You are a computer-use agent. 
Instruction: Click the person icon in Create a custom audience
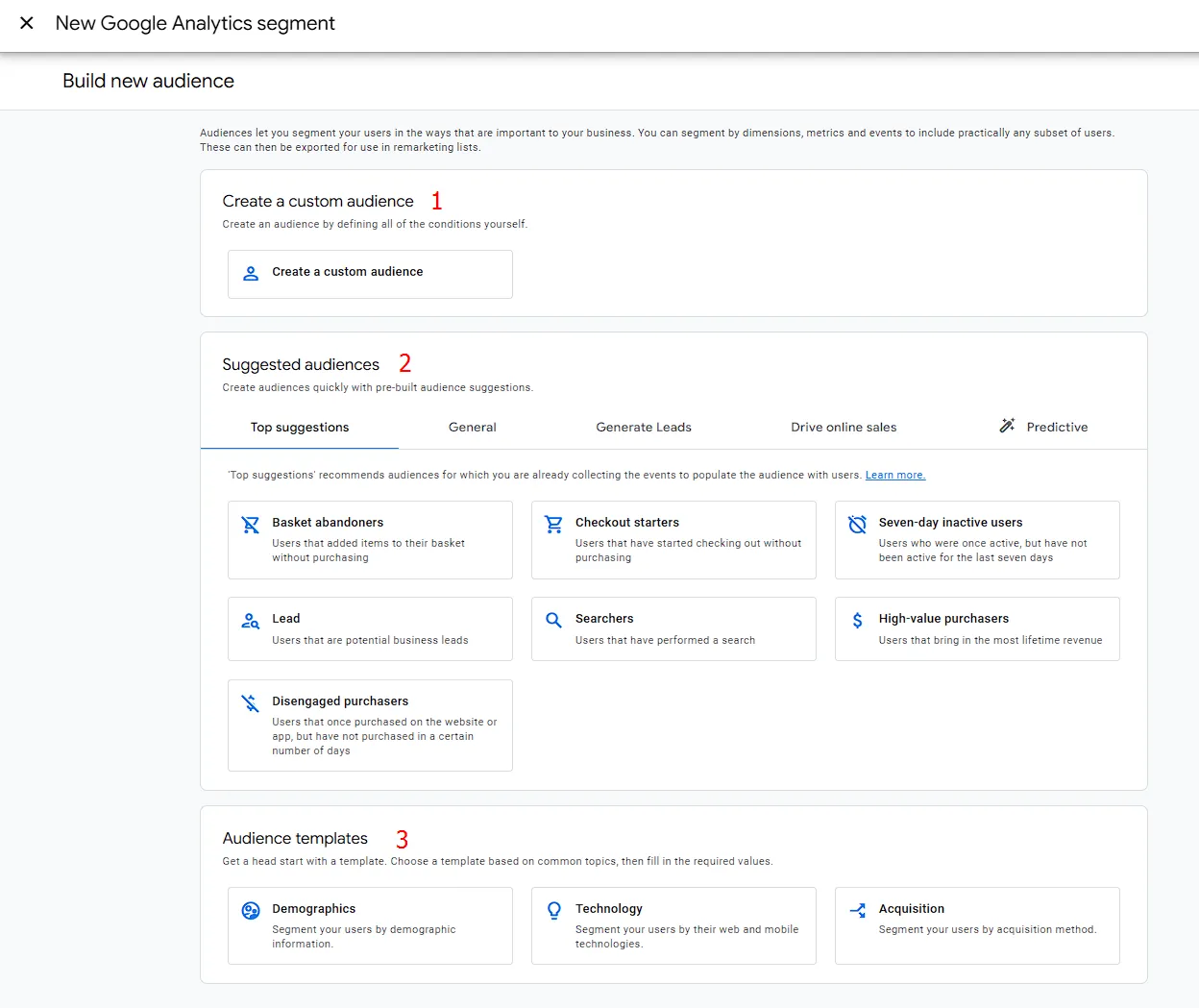click(251, 273)
